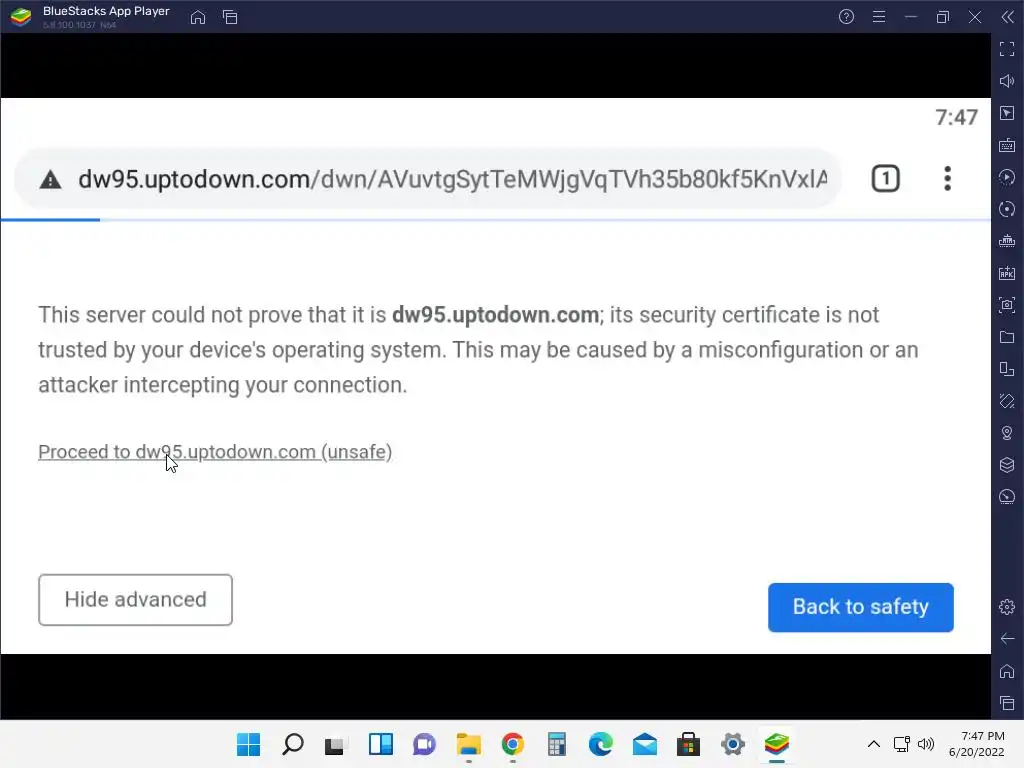Click Hide advanced button
The height and width of the screenshot is (768, 1024).
coord(135,600)
